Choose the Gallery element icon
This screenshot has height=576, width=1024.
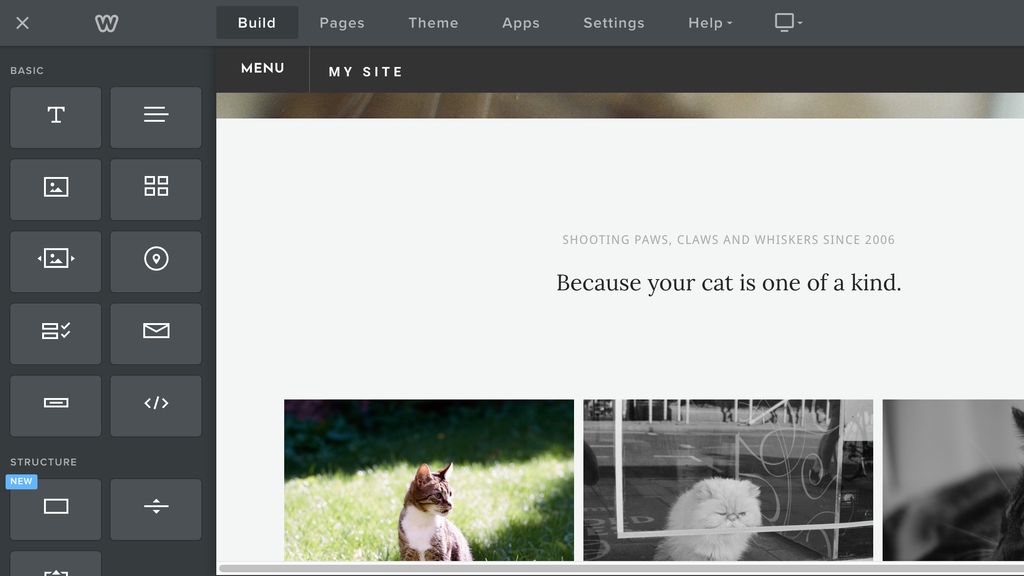point(156,189)
